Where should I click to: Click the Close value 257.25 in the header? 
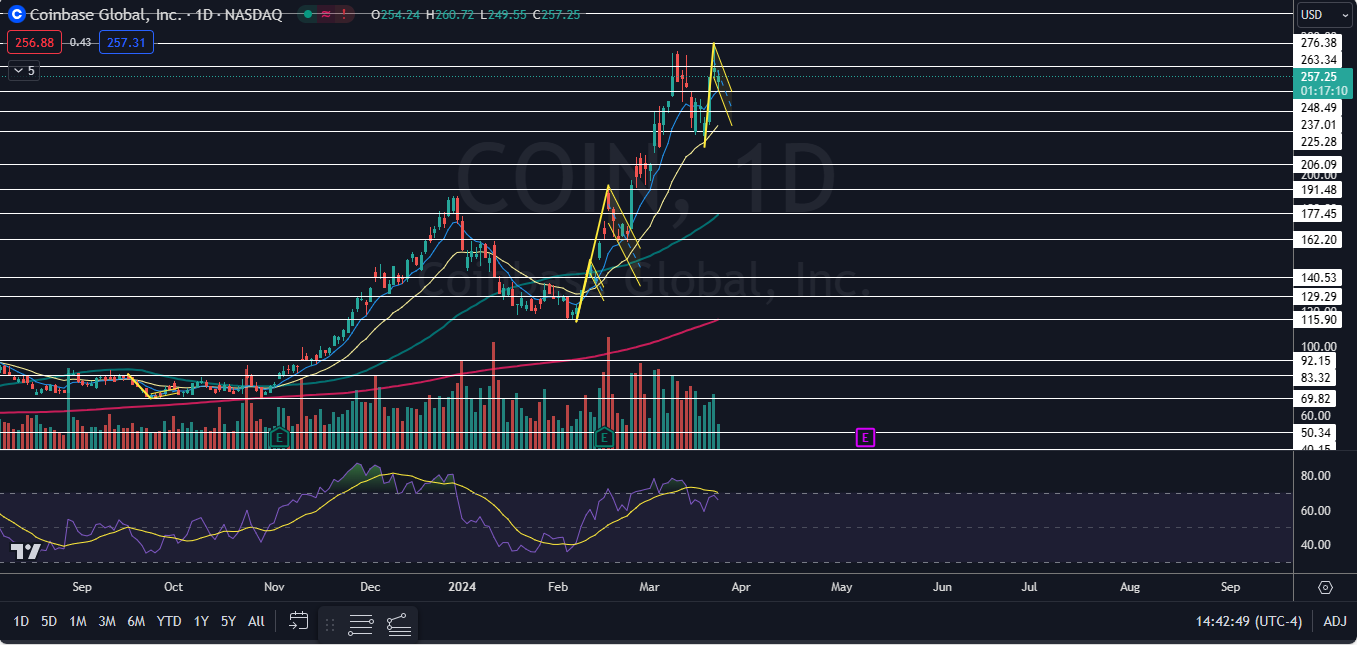pos(560,15)
